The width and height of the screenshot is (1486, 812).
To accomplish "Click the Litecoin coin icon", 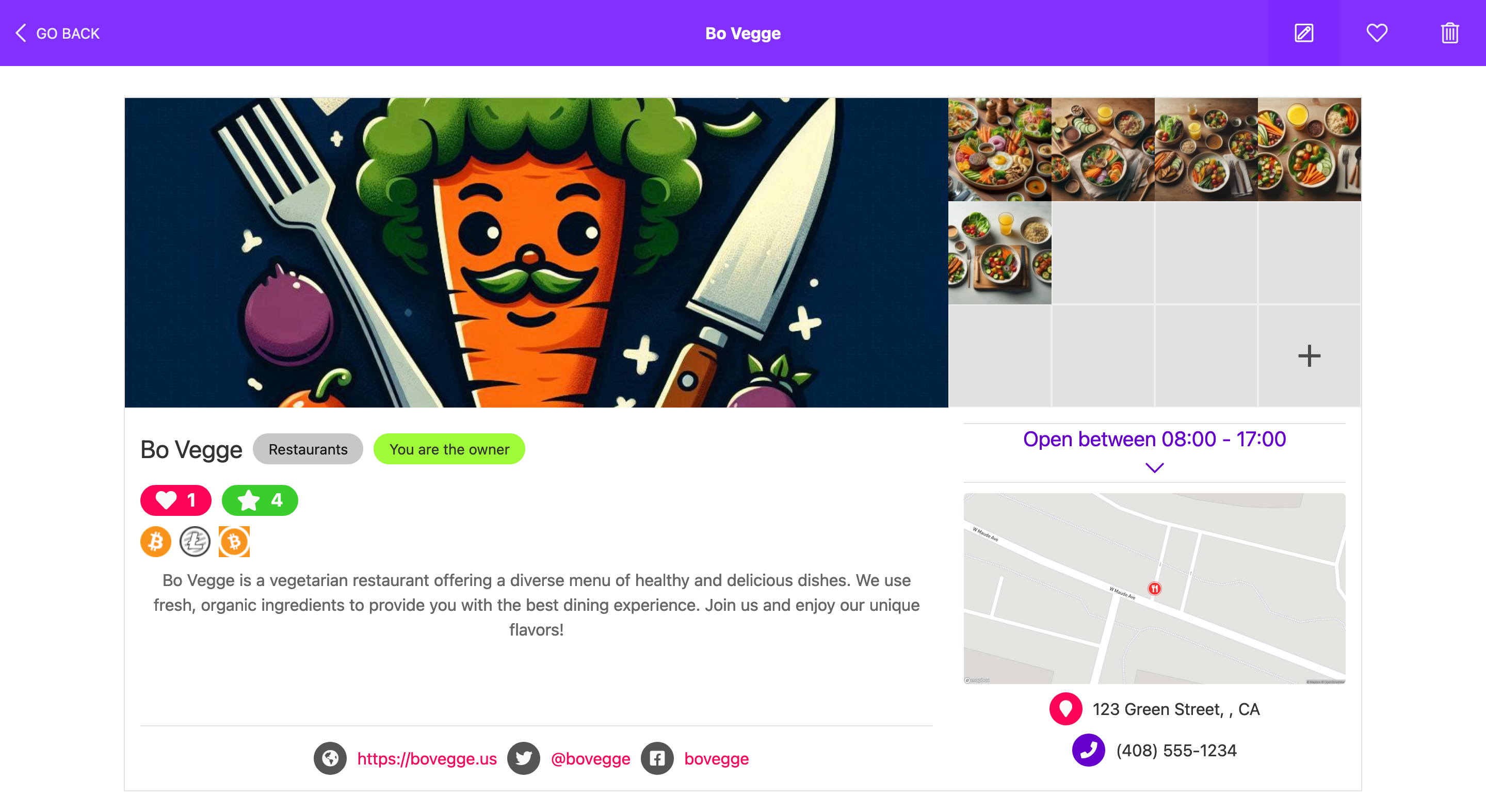I will point(195,542).
